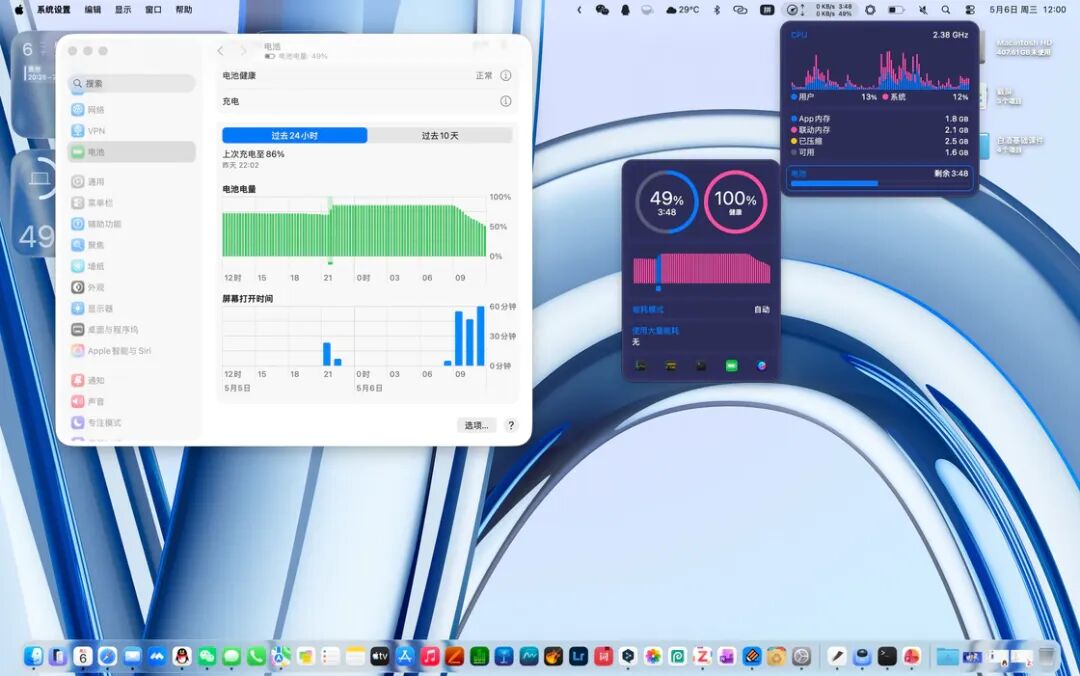
Task: Open 外观 (Appearance) sidebar item
Action: 131,287
